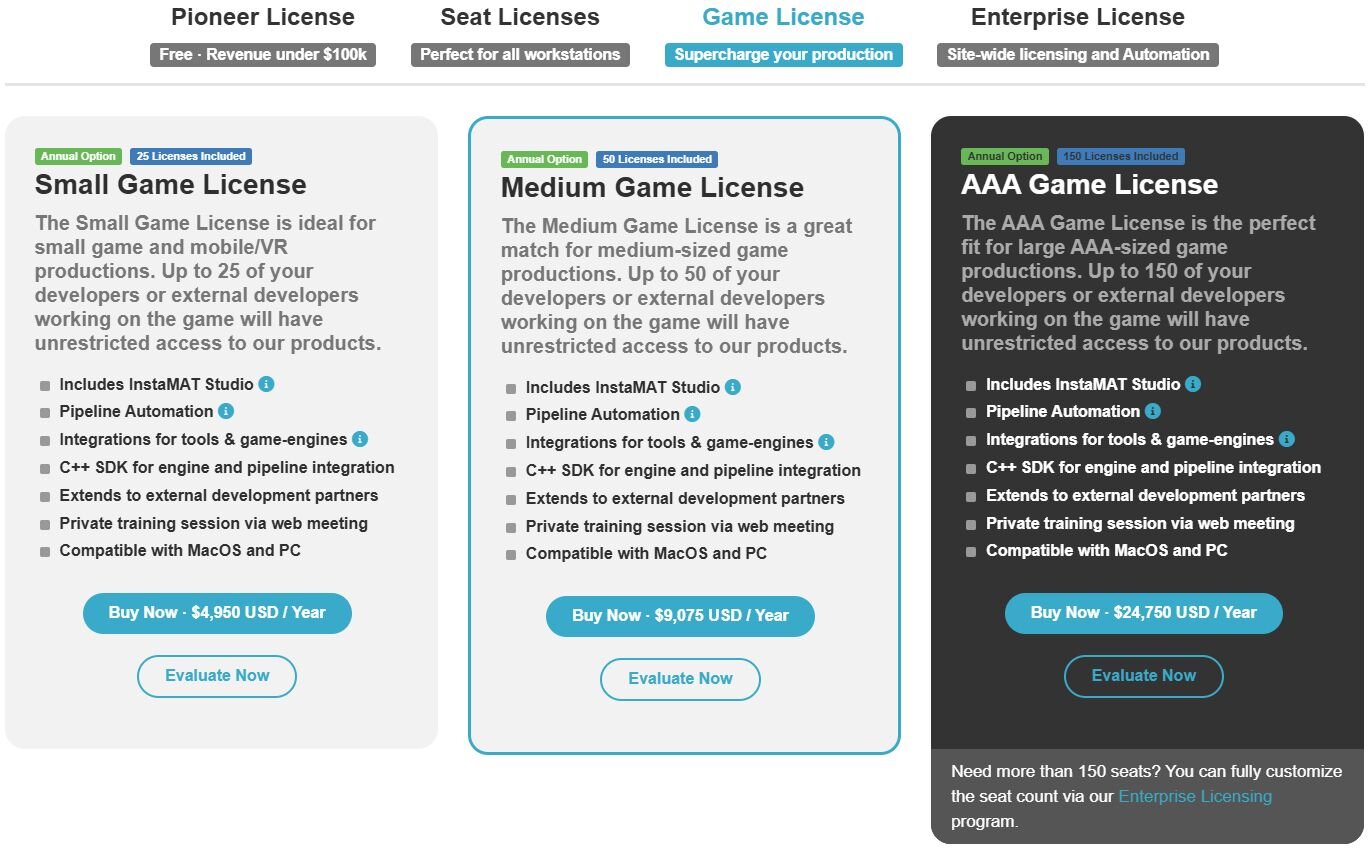Click info icon next to Pipeline Automation in AAA Game License
Viewport: 1370px width, 855px height.
(x=1153, y=411)
